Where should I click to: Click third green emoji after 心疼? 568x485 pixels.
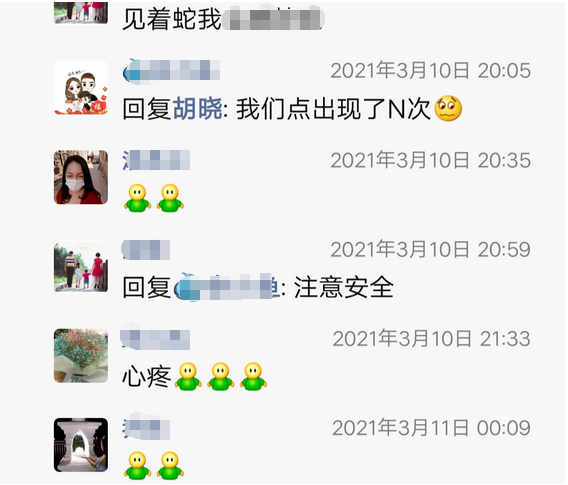pyautogui.click(x=254, y=376)
